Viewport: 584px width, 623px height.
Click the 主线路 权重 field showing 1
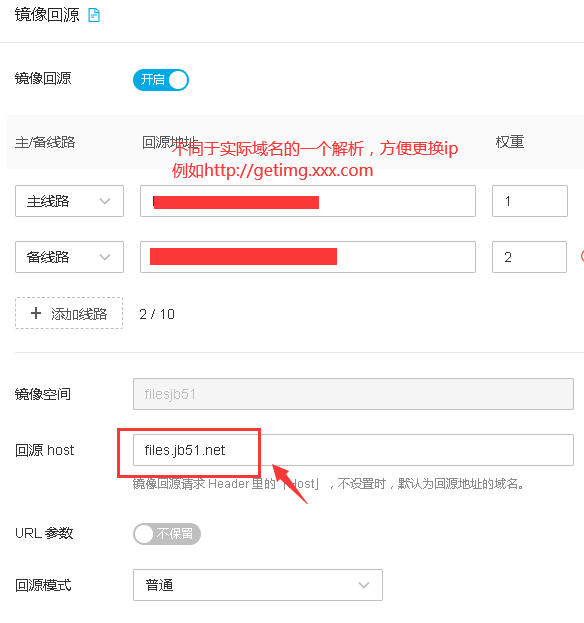(x=530, y=201)
